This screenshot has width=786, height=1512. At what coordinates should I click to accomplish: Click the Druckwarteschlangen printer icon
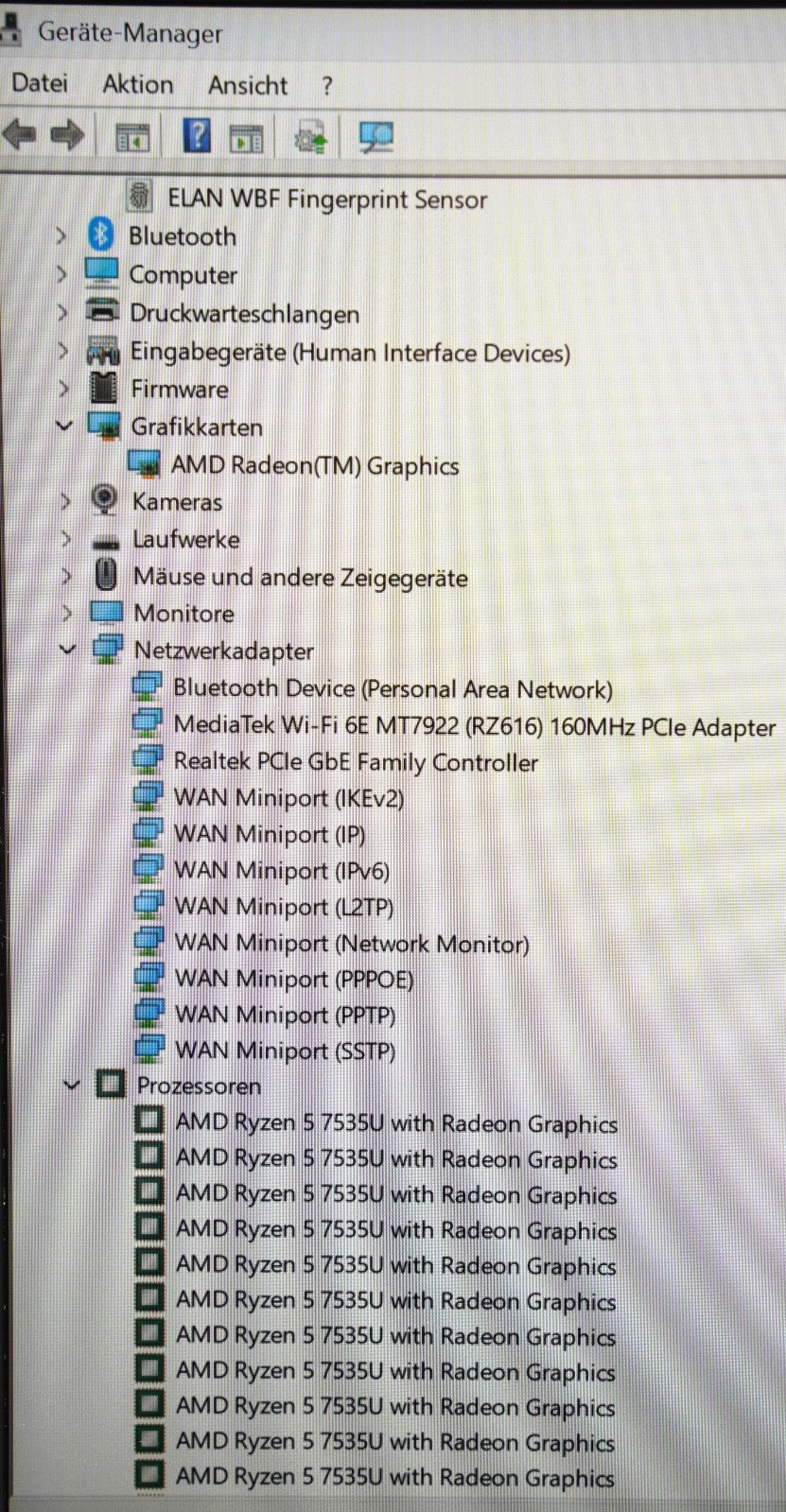click(102, 311)
